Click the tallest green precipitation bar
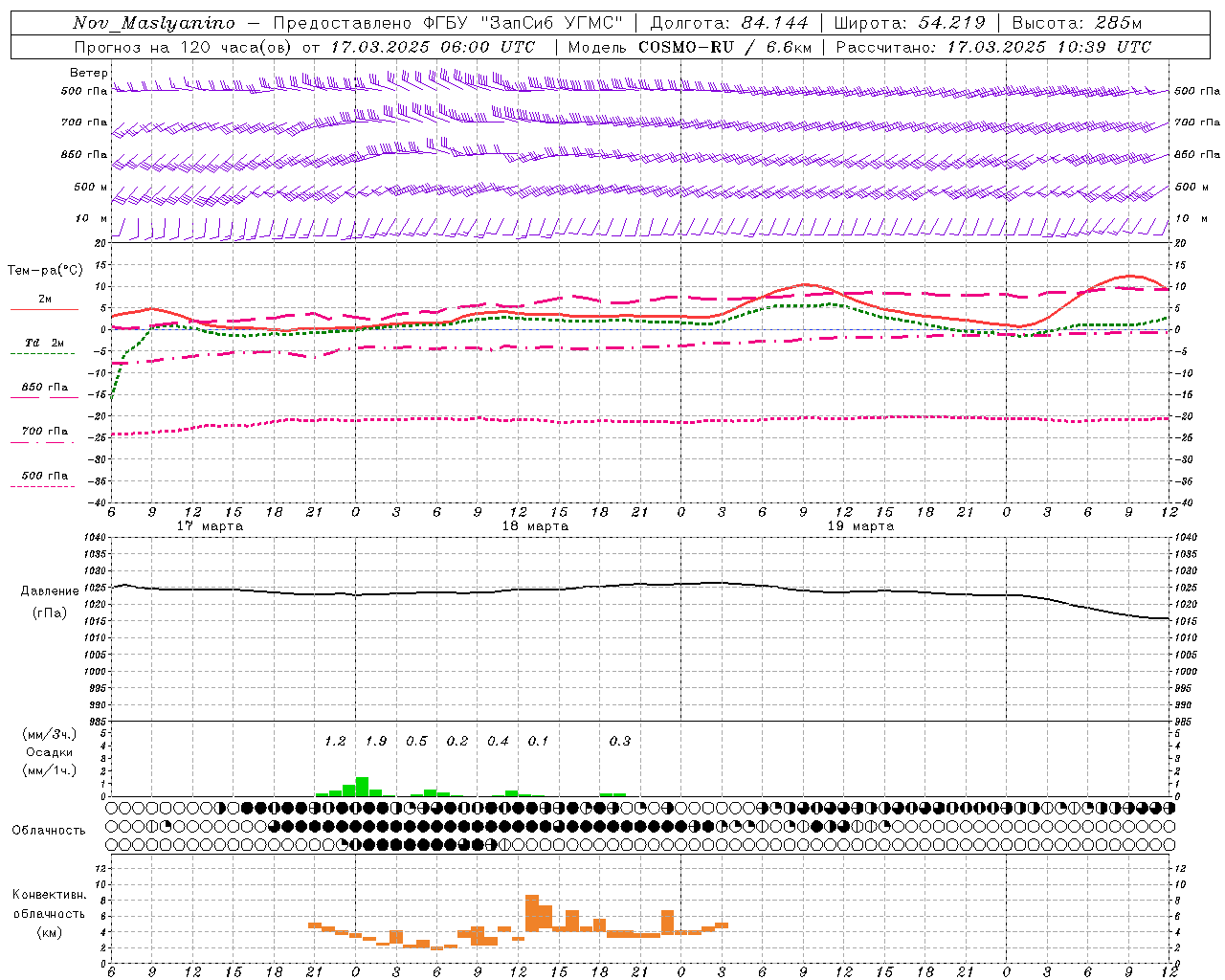Image resolution: width=1225 pixels, height=980 pixels. (x=362, y=787)
